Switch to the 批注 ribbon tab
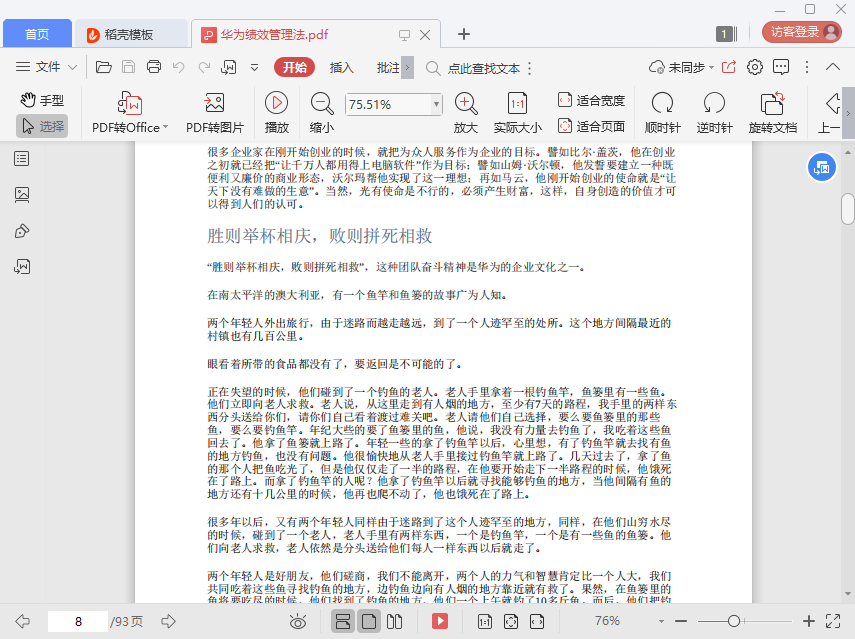This screenshot has width=855, height=639. (x=388, y=68)
